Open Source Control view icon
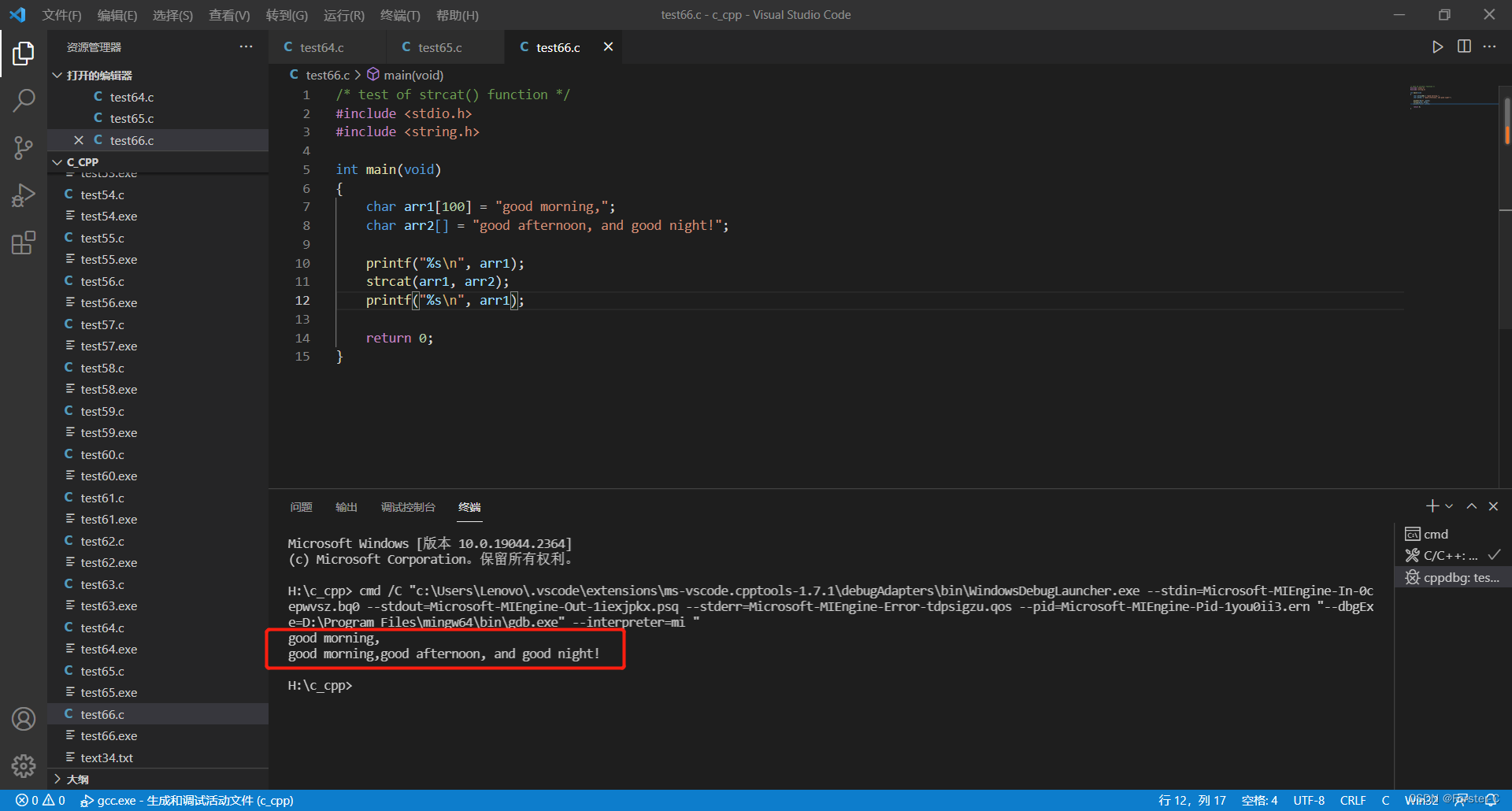 click(24, 147)
